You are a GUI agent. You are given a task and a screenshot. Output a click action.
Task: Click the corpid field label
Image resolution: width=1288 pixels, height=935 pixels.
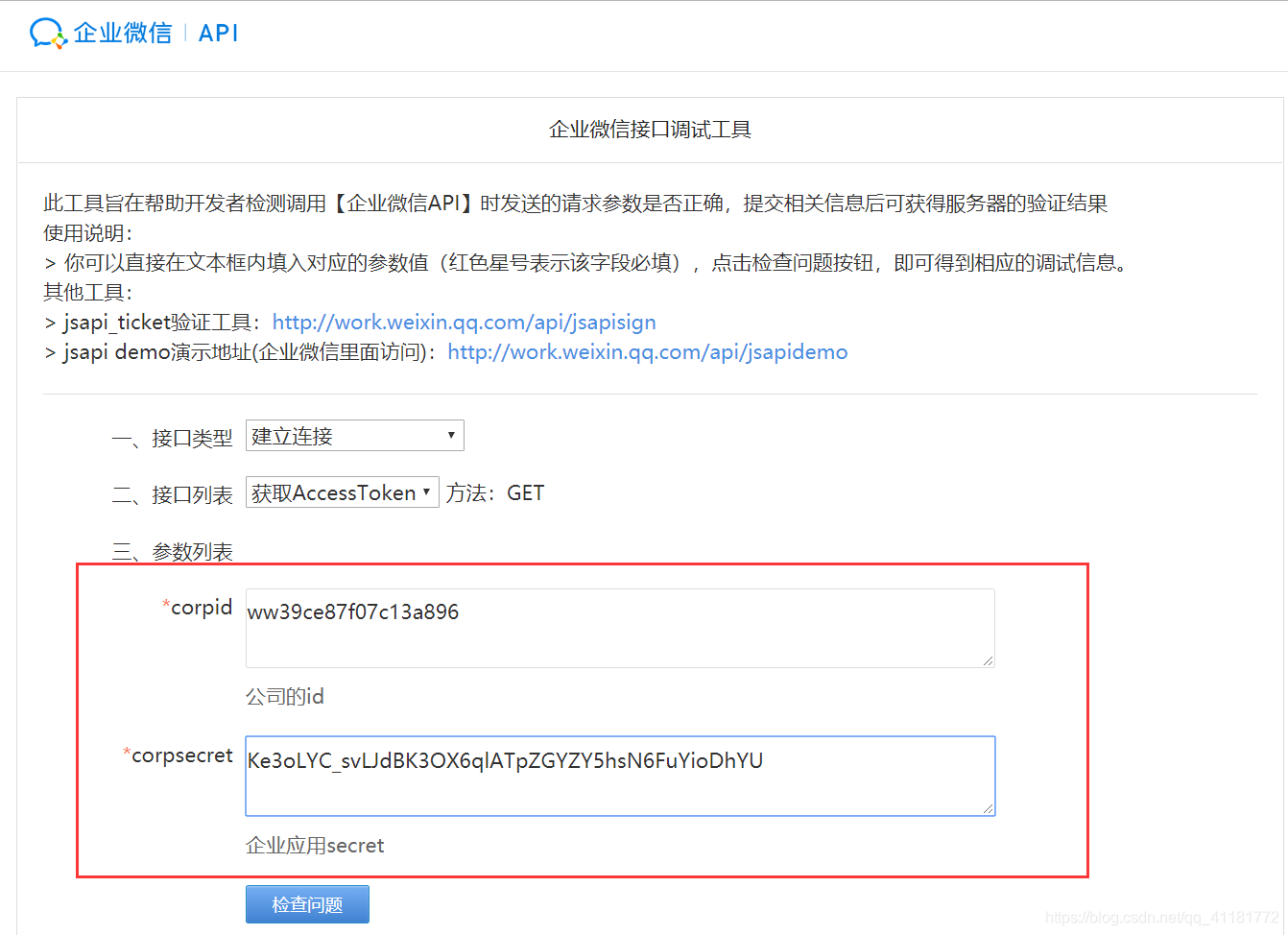pyautogui.click(x=198, y=608)
